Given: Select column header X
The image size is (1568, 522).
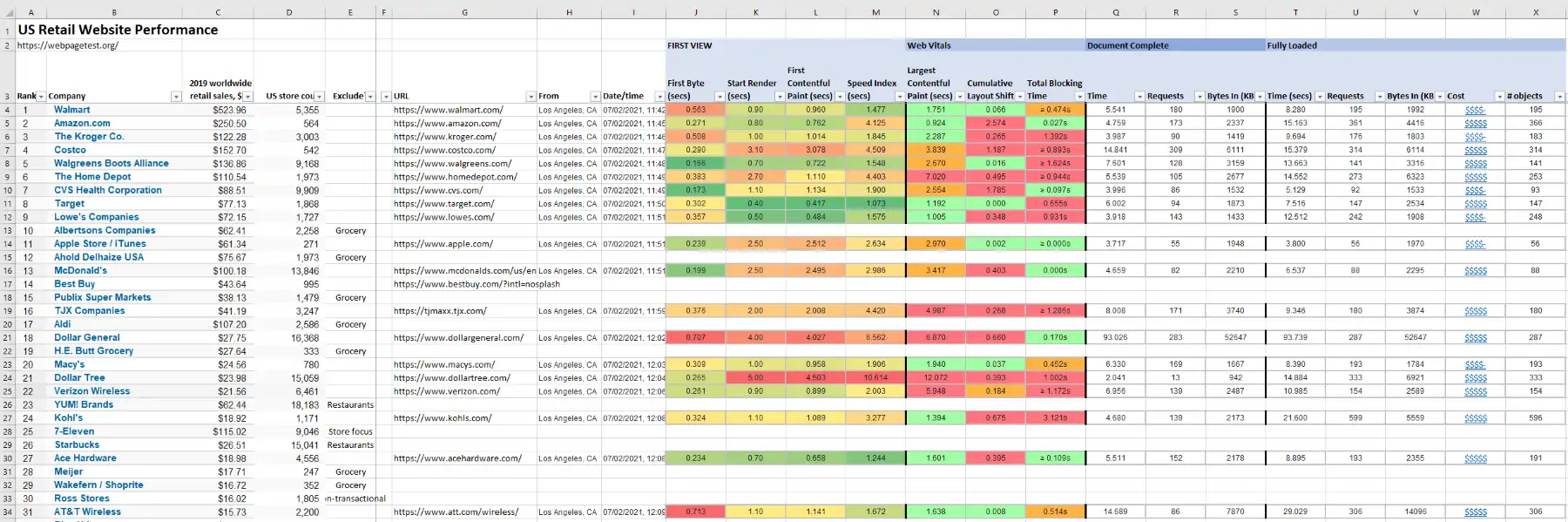Looking at the screenshot, I should pyautogui.click(x=1535, y=12).
